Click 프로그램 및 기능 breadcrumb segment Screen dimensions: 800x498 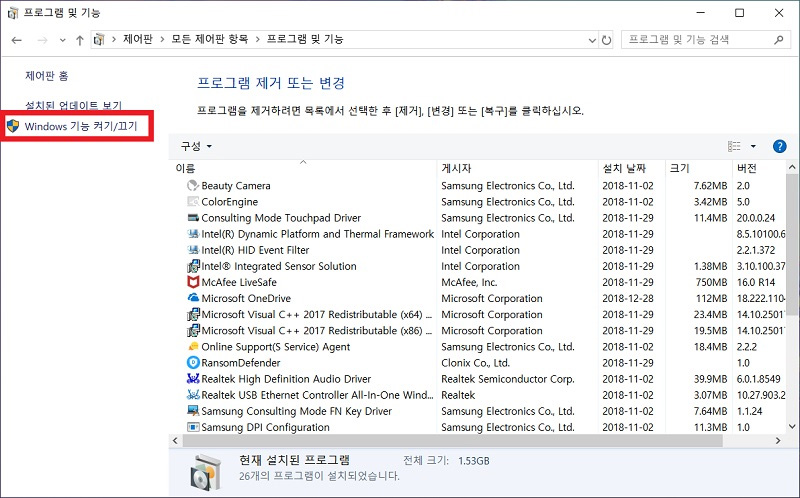tap(305, 39)
